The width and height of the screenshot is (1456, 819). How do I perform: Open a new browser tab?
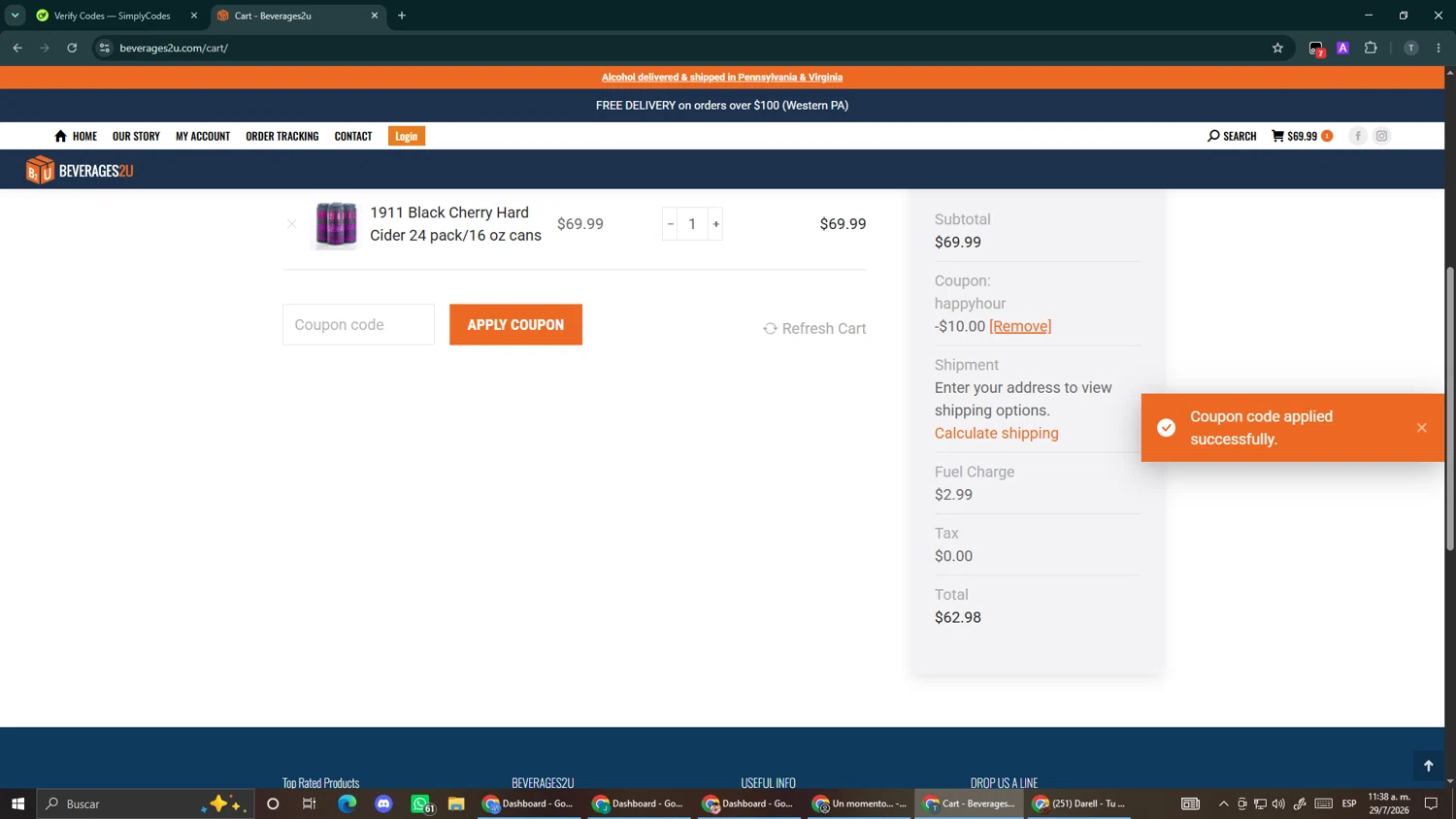[x=402, y=16]
